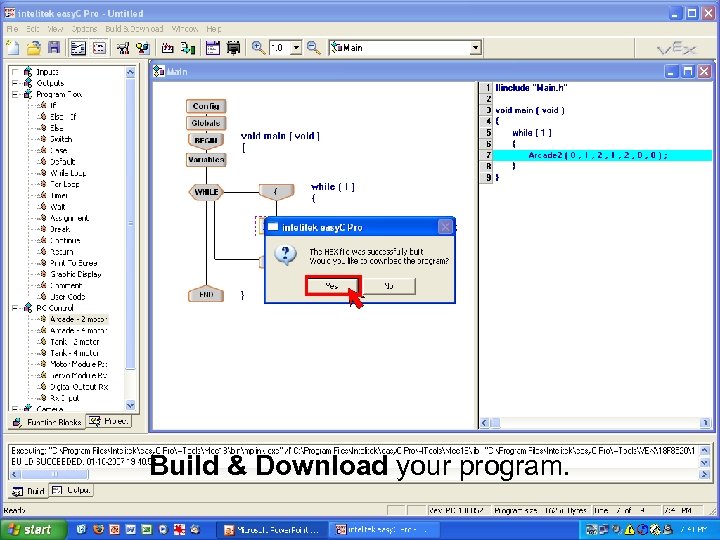Open the Edit menu
Viewport: 720px width, 540px height.
(32, 28)
